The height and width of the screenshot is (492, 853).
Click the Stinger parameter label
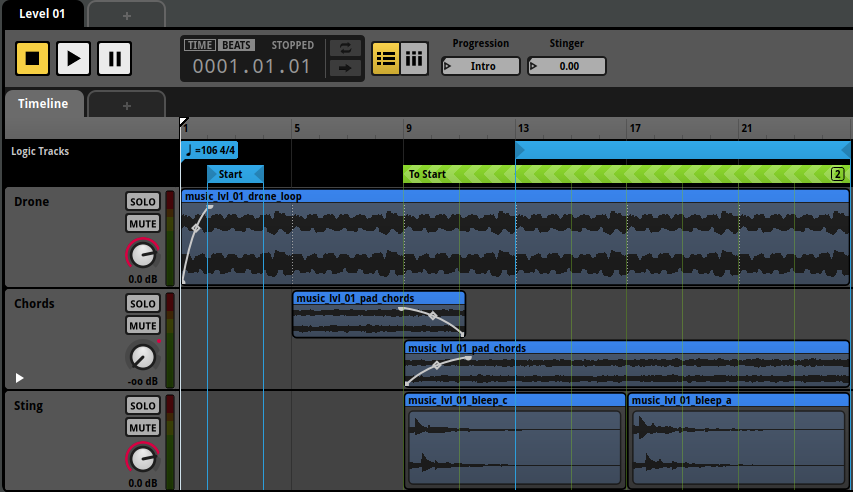coord(566,44)
